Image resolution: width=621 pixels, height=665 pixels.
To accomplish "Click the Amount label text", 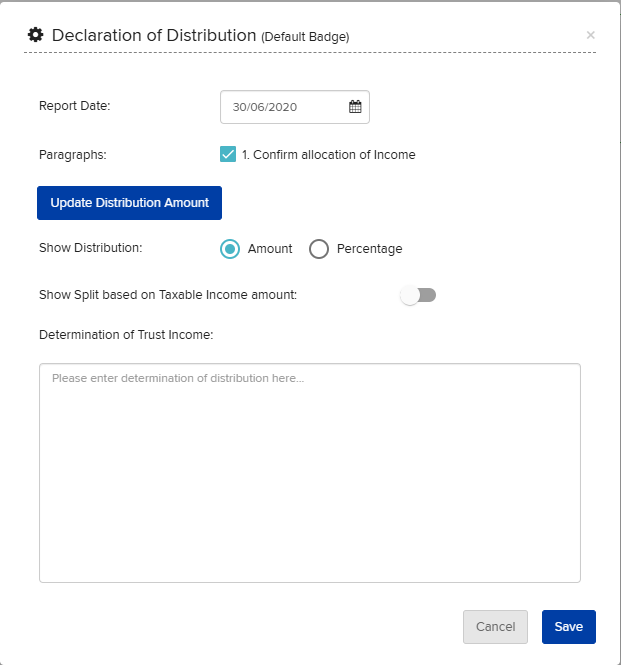I will (x=270, y=249).
